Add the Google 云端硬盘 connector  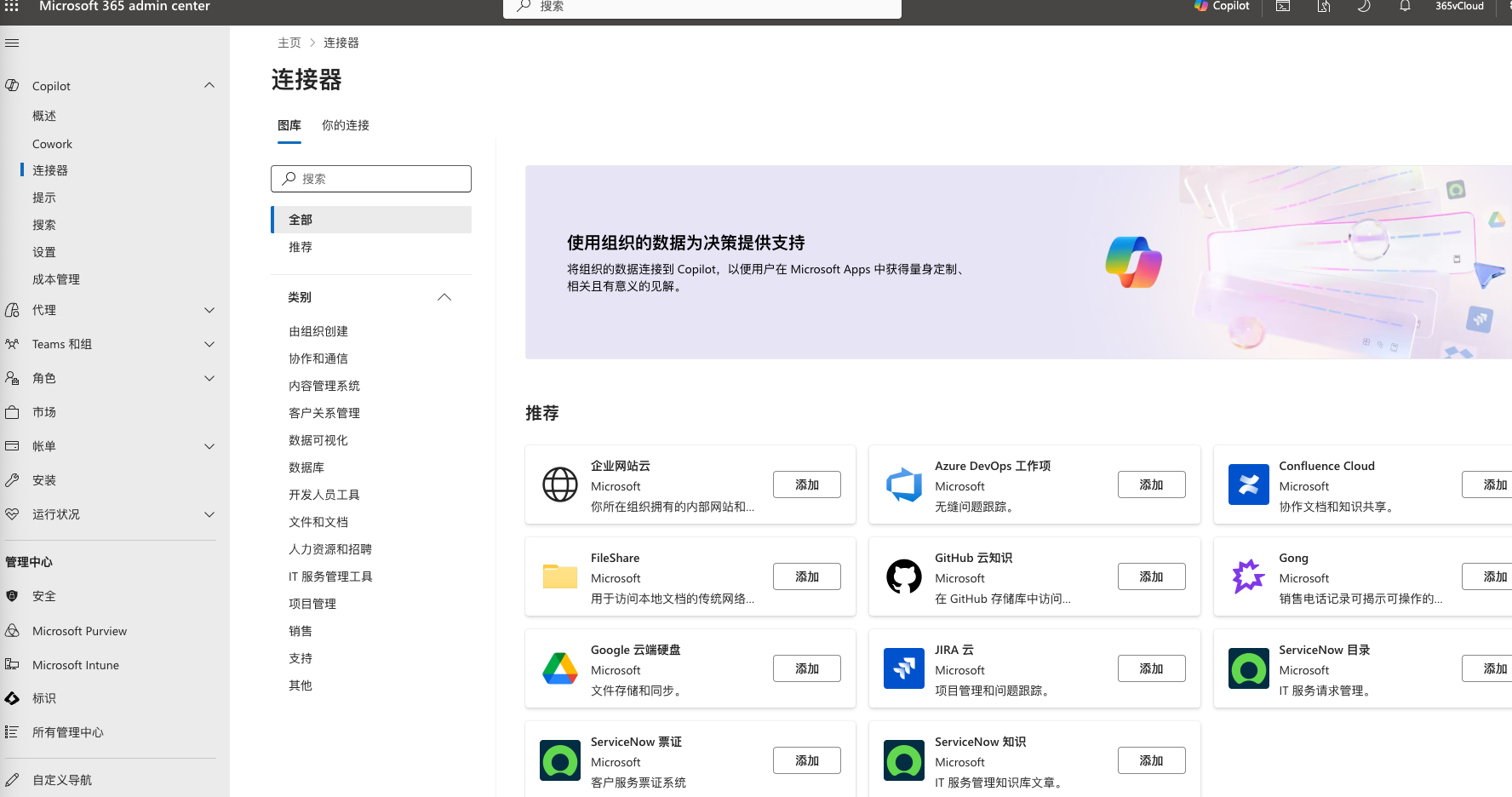pyautogui.click(x=807, y=668)
